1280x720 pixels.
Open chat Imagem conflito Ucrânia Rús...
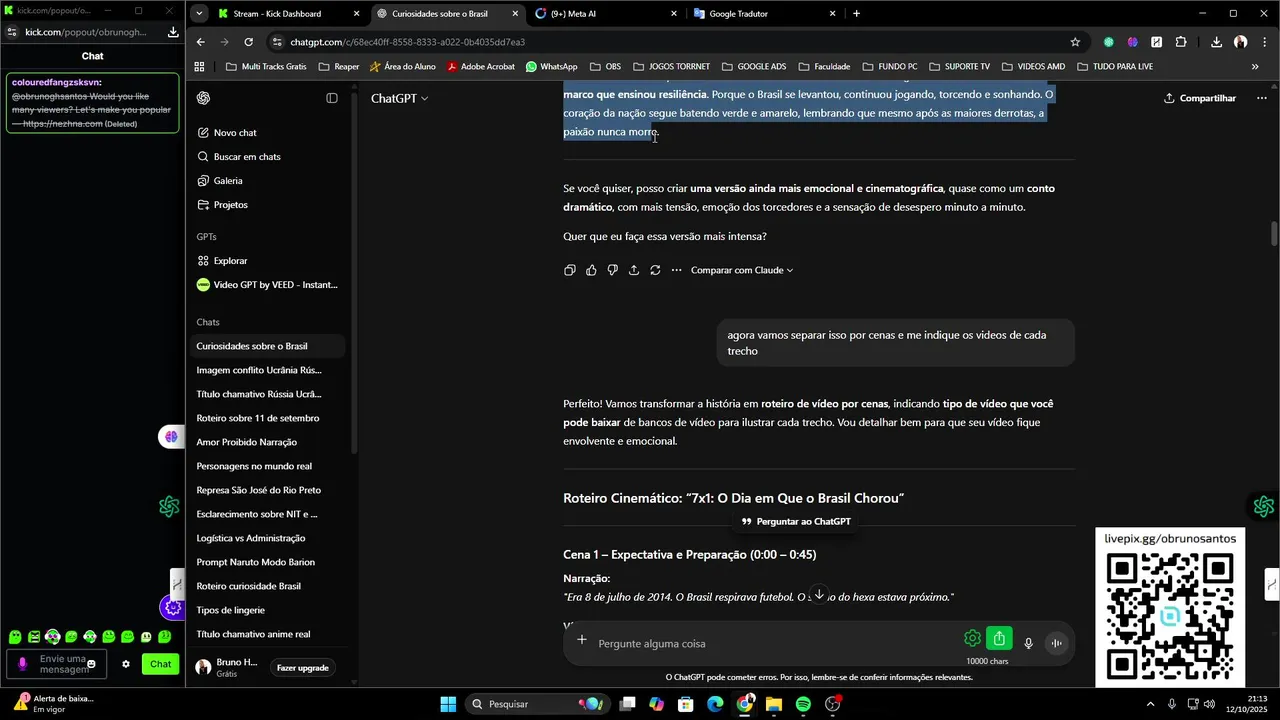[x=259, y=370]
